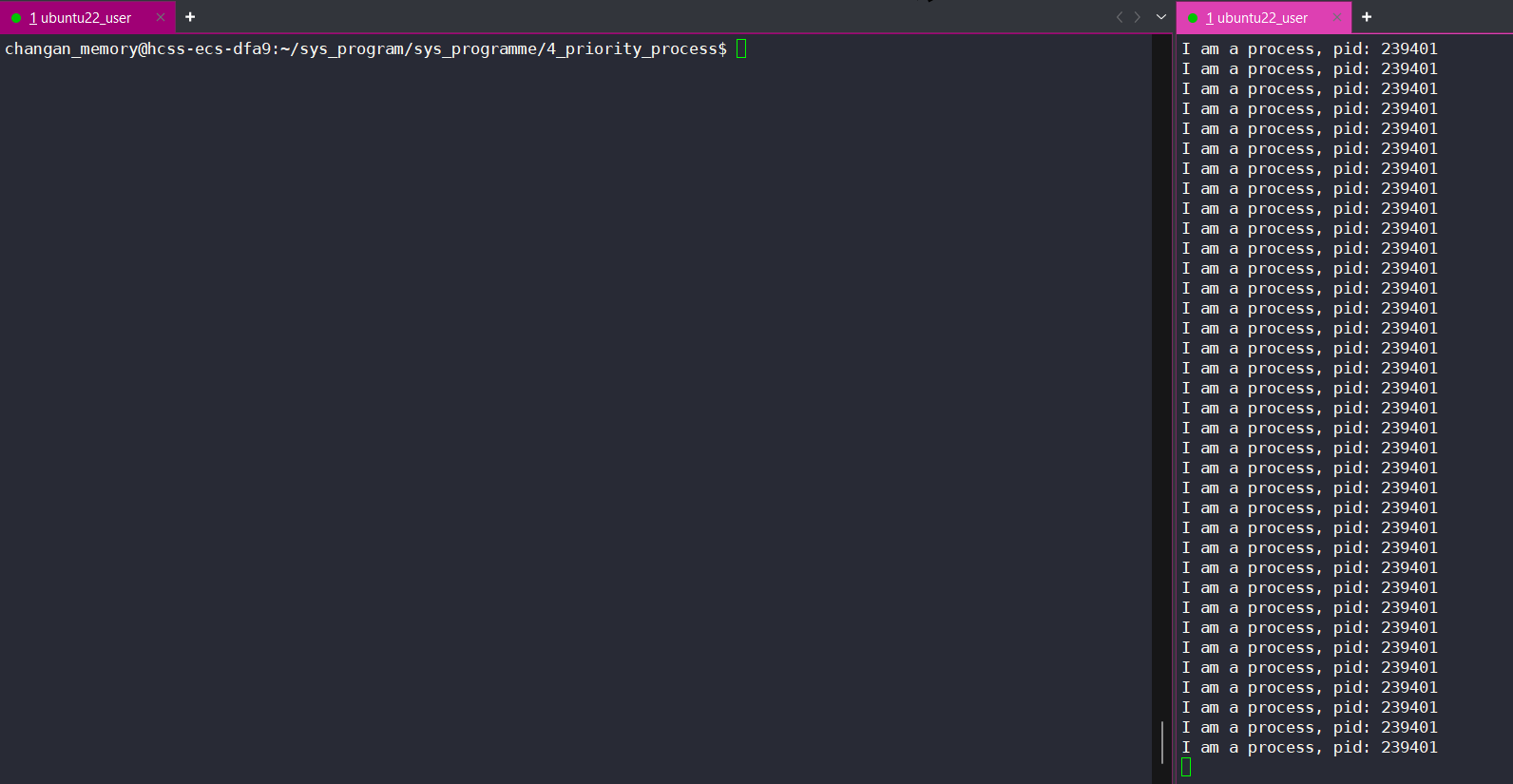Add a new tab in right pane
Image resolution: width=1513 pixels, height=784 pixels.
pyautogui.click(x=1367, y=17)
